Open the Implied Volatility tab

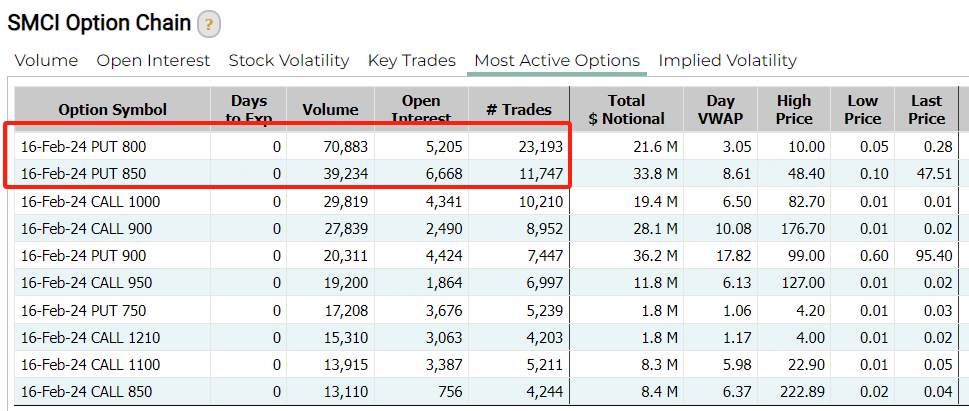pos(727,61)
